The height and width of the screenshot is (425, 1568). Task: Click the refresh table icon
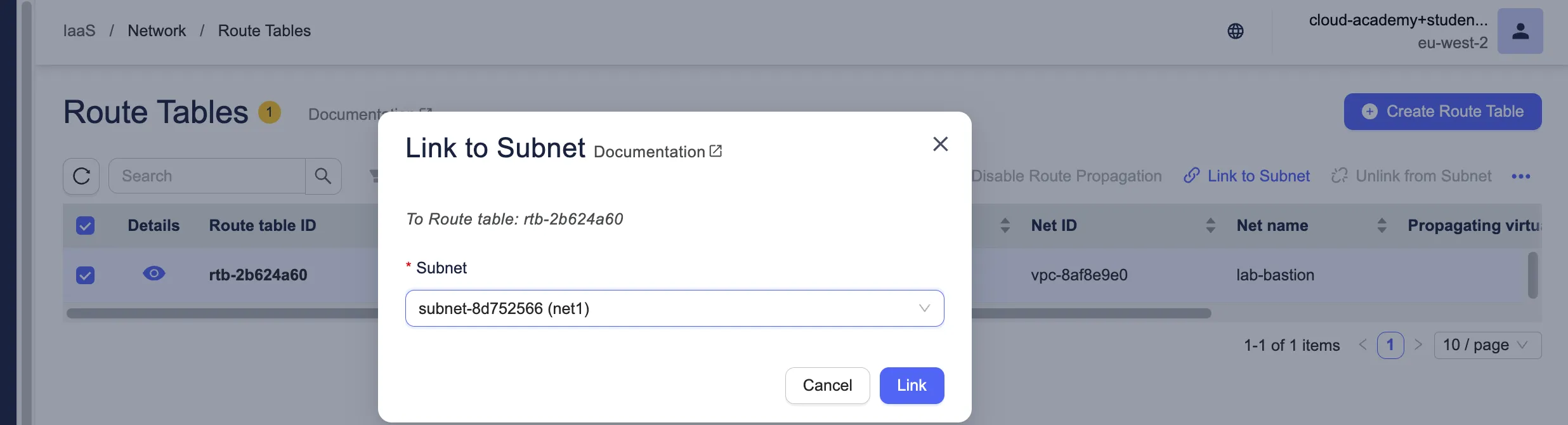pos(81,176)
